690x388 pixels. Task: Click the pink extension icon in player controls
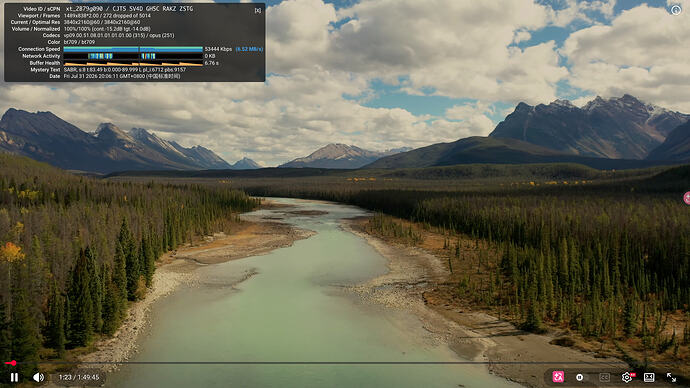(558, 377)
